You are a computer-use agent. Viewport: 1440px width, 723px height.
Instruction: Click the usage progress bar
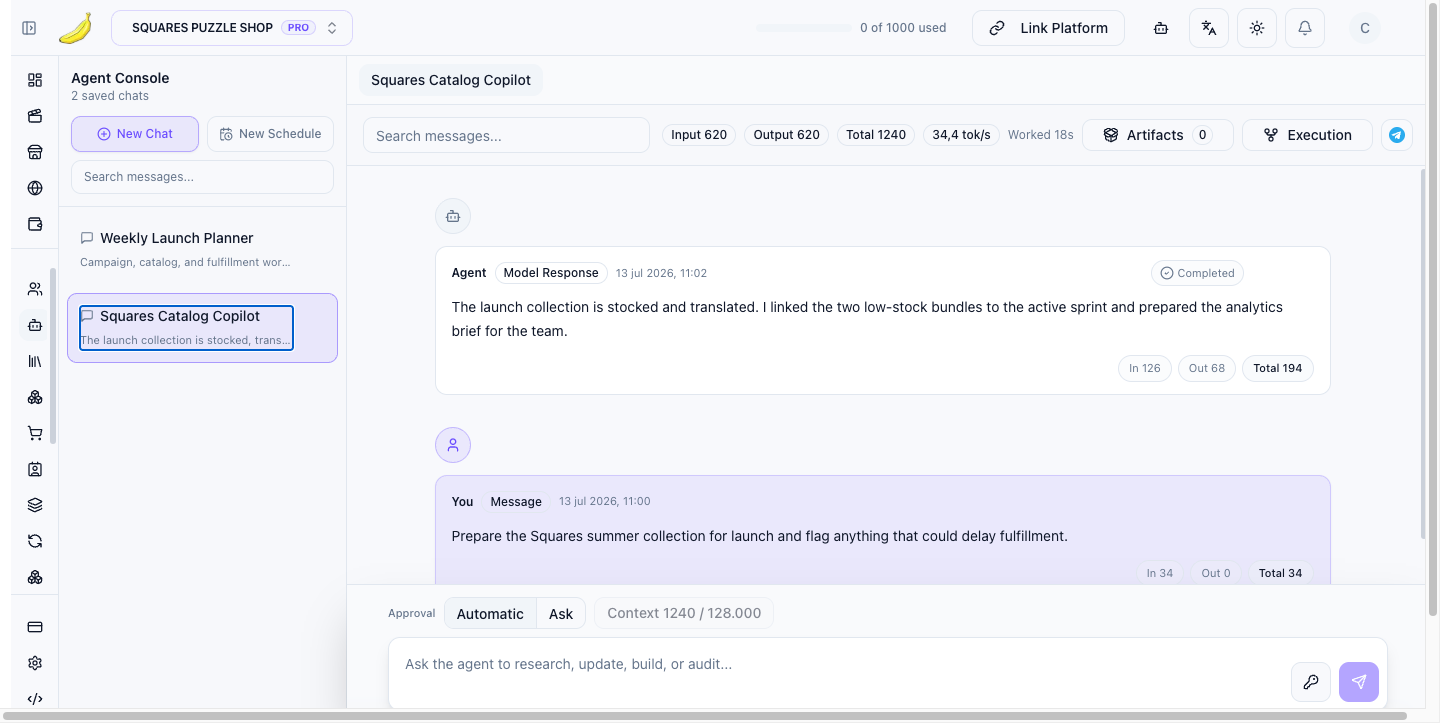(804, 28)
